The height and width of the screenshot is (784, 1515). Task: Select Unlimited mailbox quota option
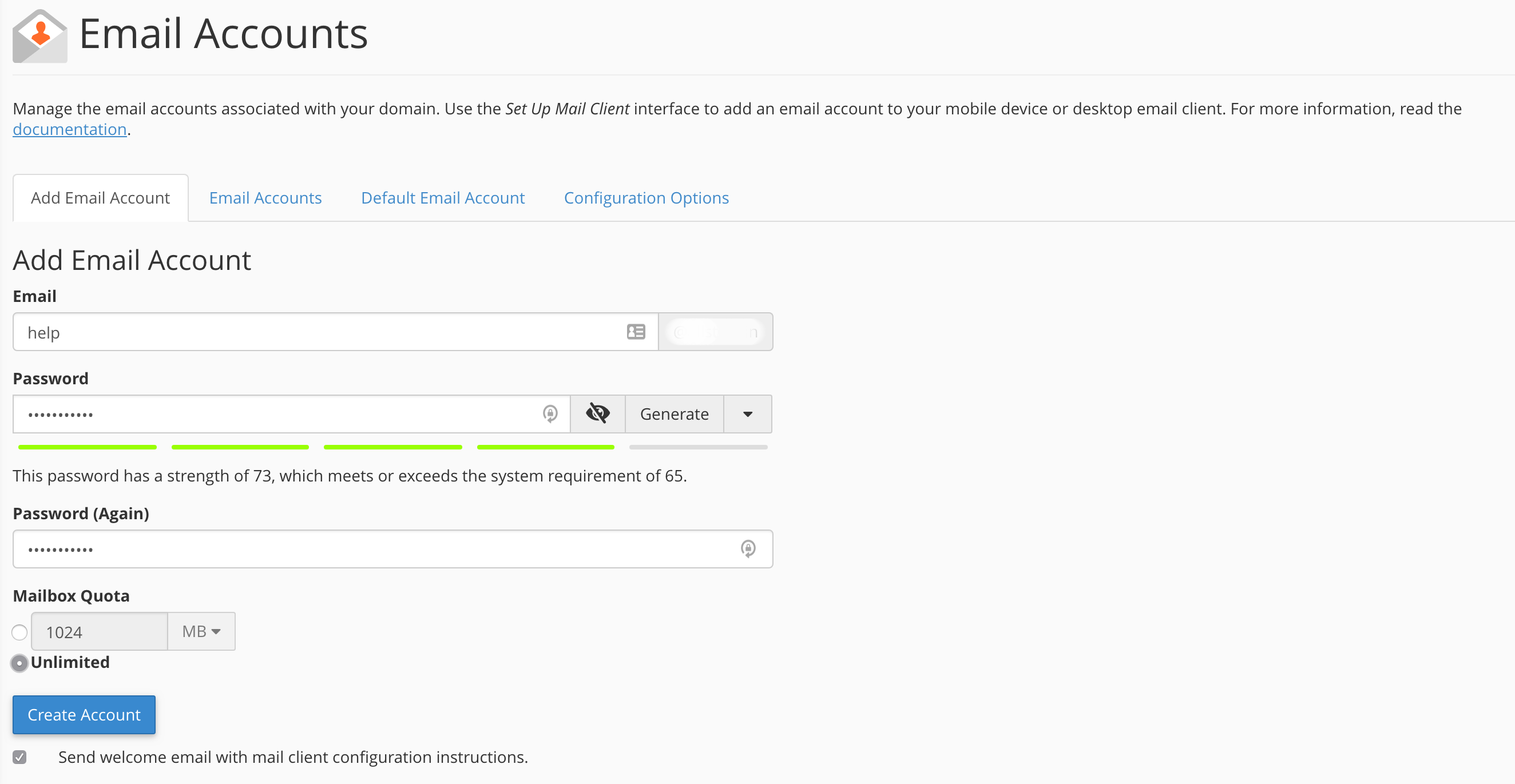(x=20, y=662)
